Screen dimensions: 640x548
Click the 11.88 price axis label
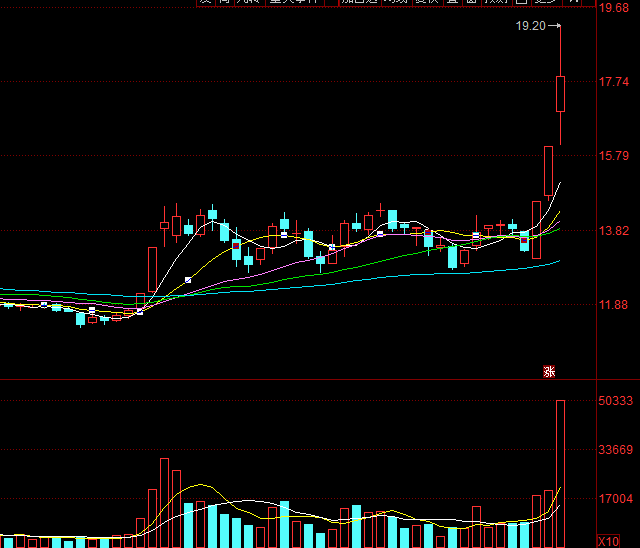point(613,304)
